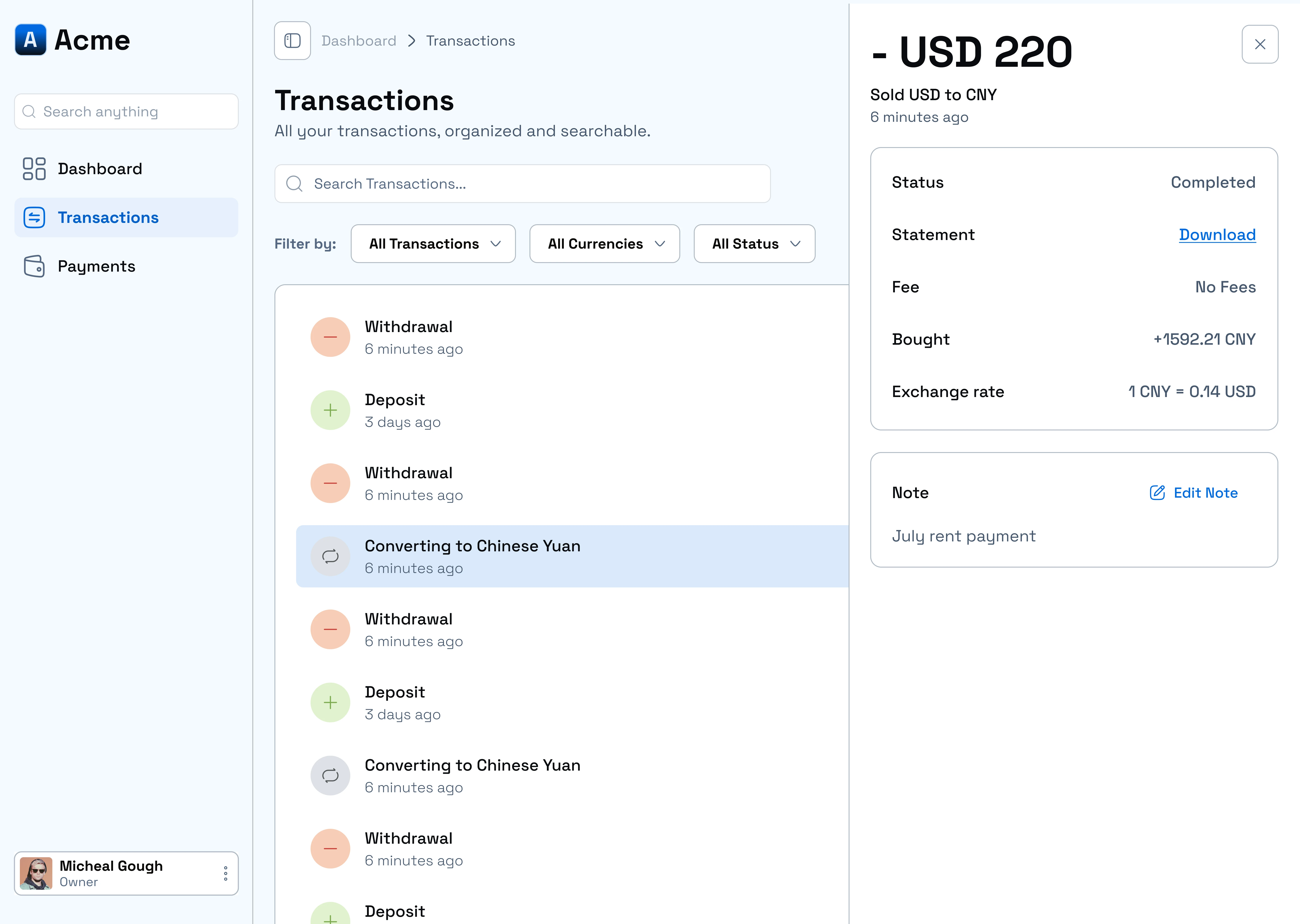Click the Transactions arrows icon in sidebar

[34, 217]
